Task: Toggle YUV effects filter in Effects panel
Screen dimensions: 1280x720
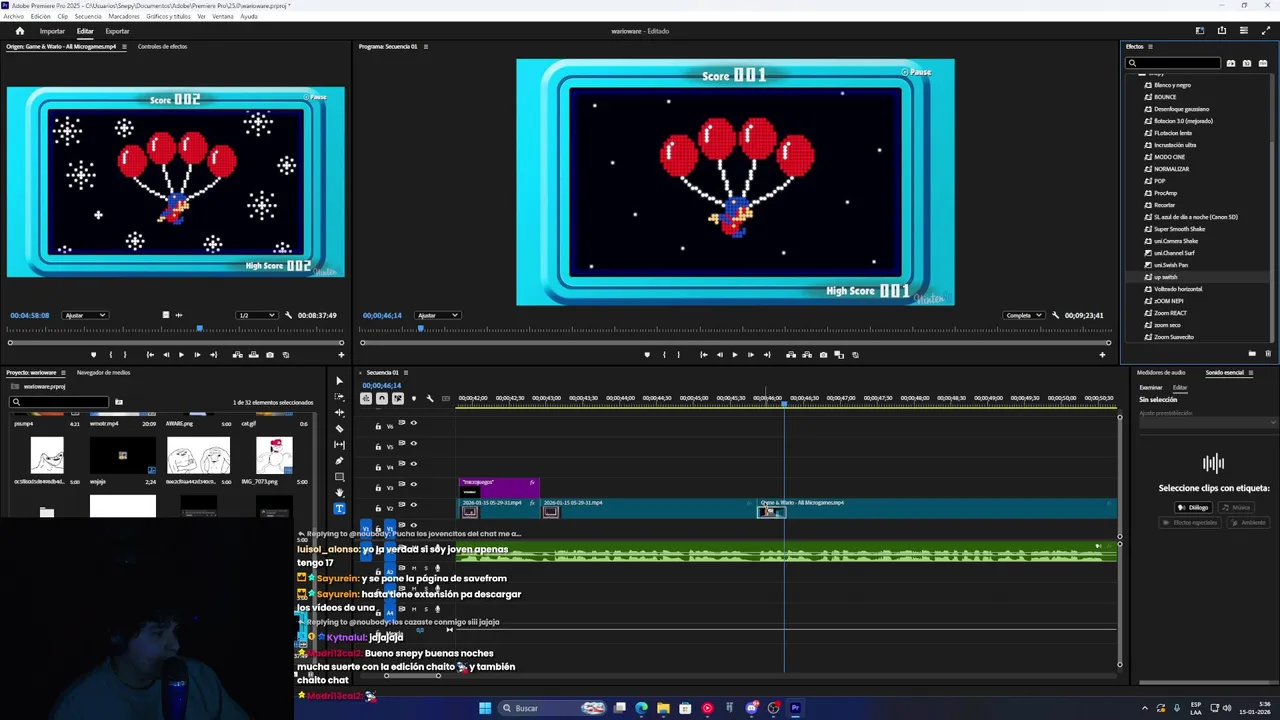Action: tap(1263, 63)
